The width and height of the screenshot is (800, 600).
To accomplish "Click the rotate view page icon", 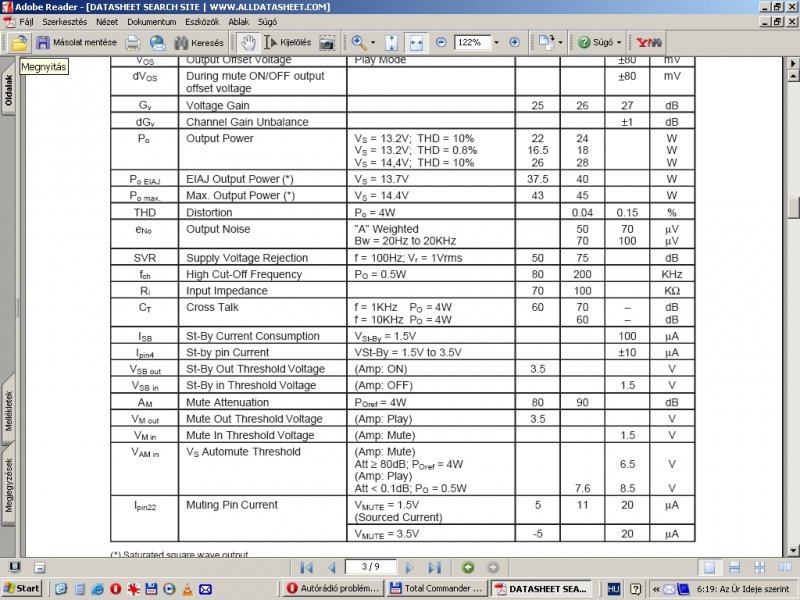I will click(546, 43).
